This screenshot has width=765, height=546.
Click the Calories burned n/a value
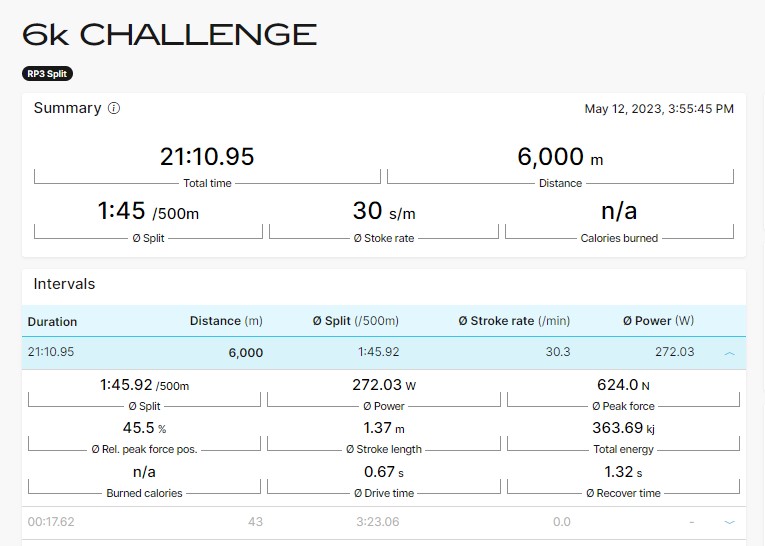619,211
